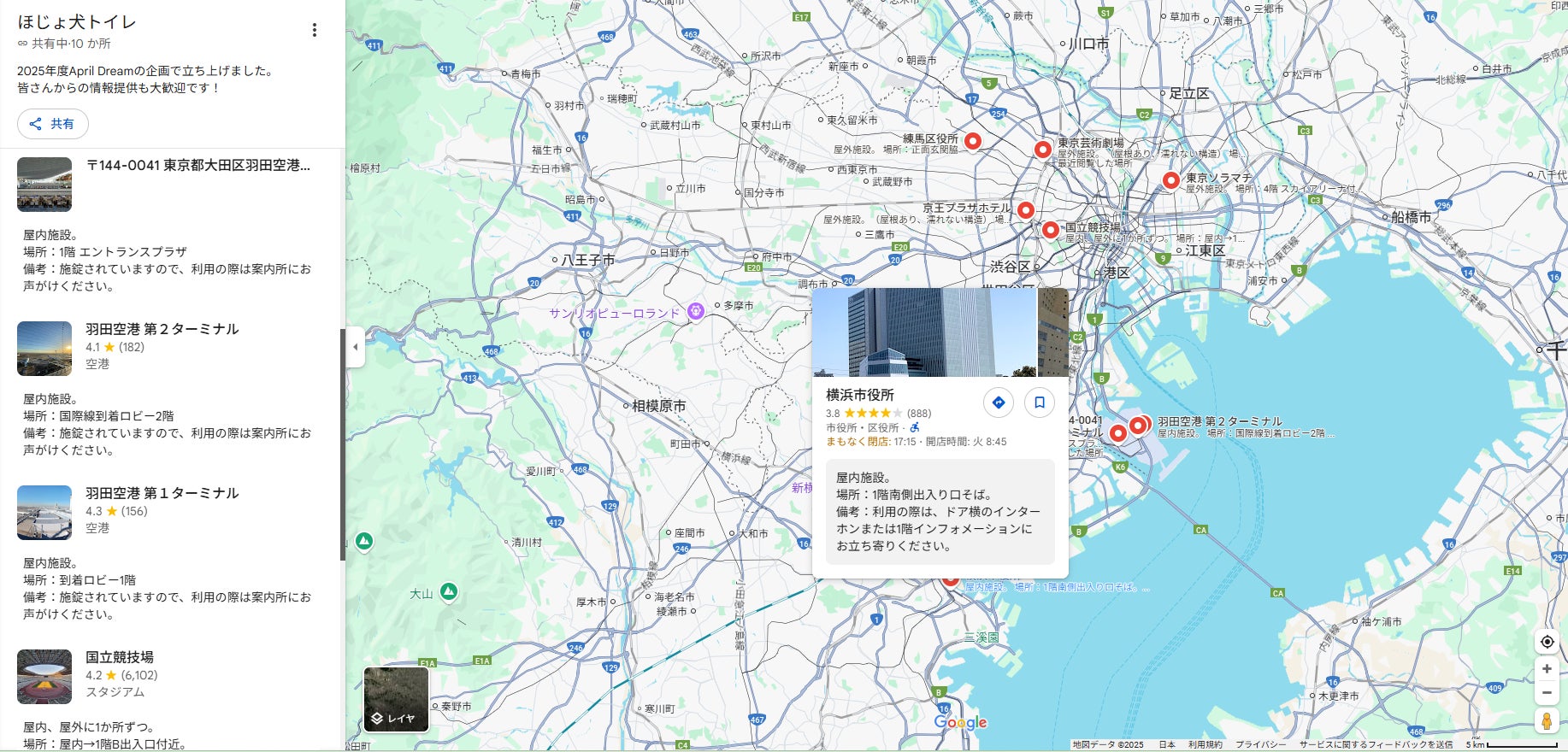Select the 羽田空港 第１ターミナル thumbnail photo
This screenshot has width=1568, height=752.
click(44, 513)
